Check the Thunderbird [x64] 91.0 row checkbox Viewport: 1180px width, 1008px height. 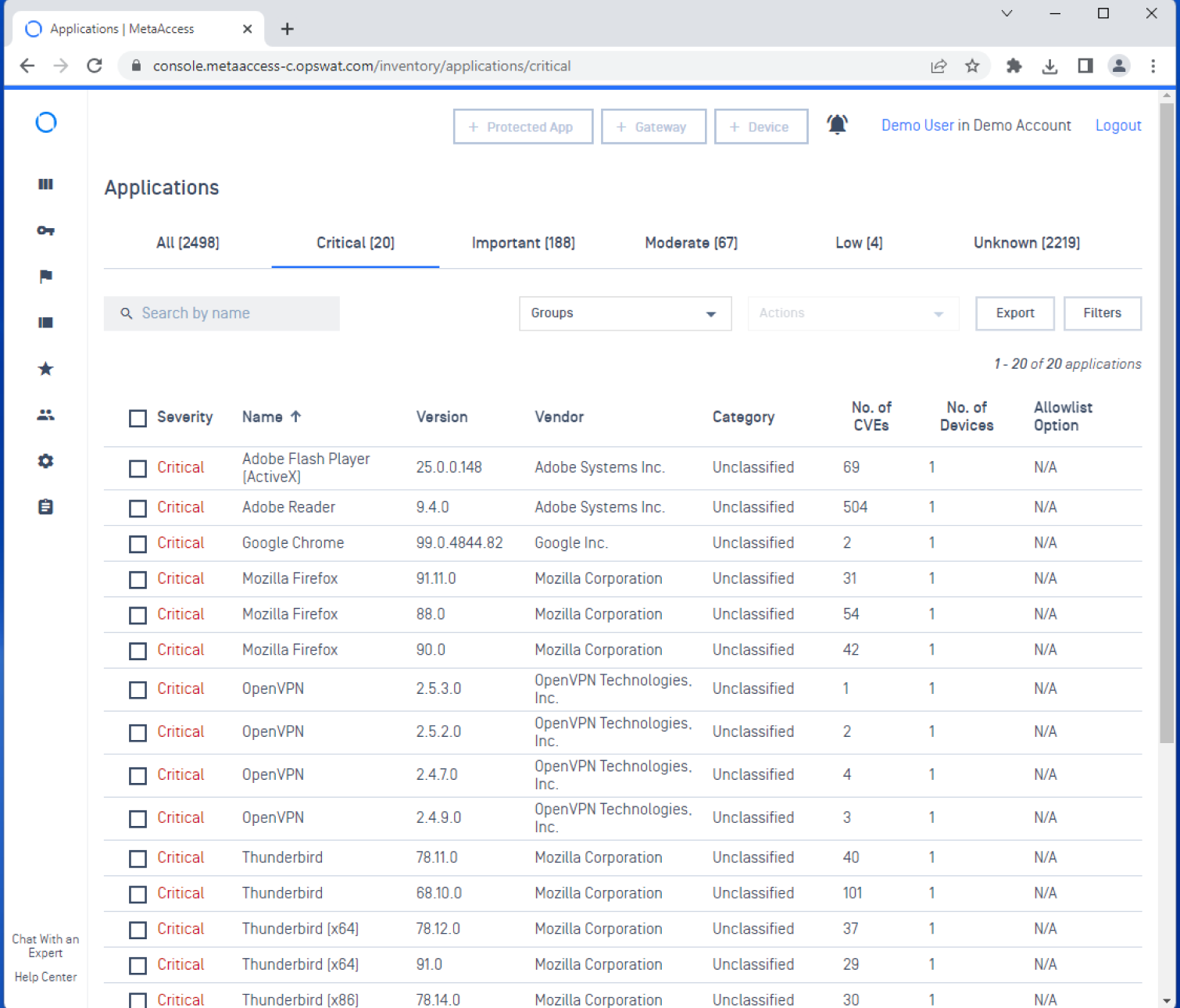click(138, 965)
